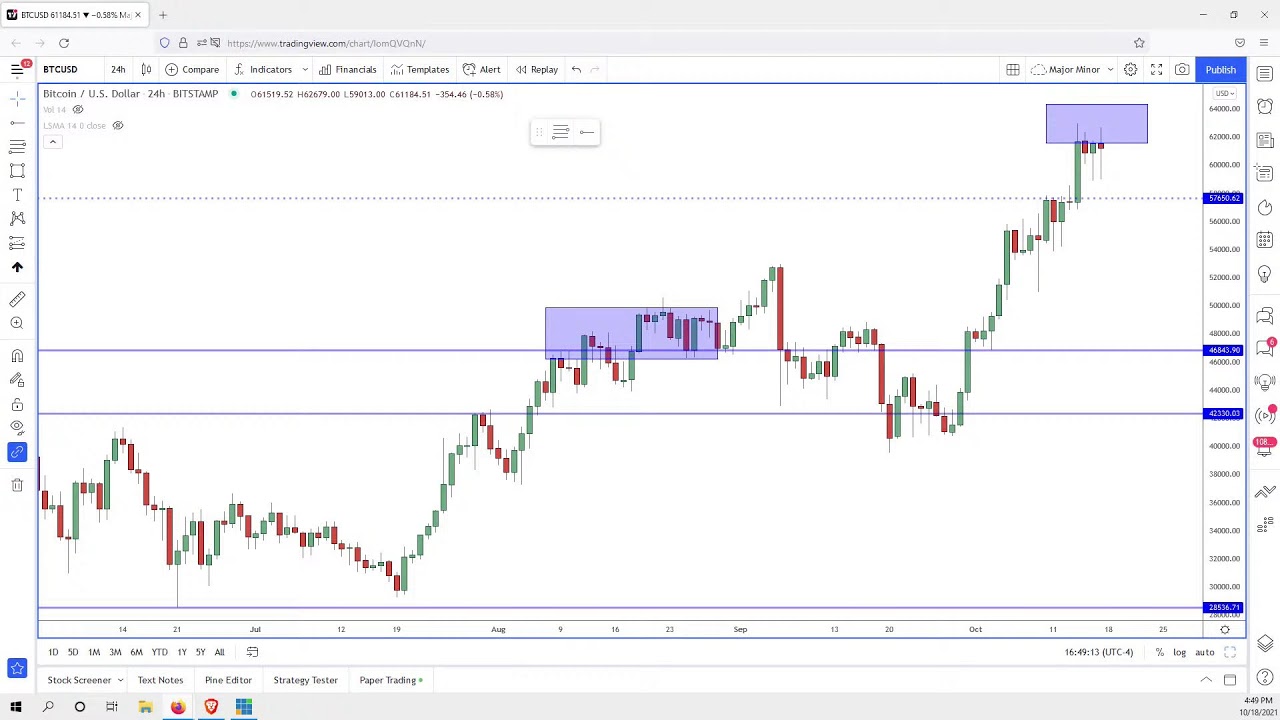The image size is (1280, 720).
Task: Enter fullscreen mode
Action: point(1156,69)
